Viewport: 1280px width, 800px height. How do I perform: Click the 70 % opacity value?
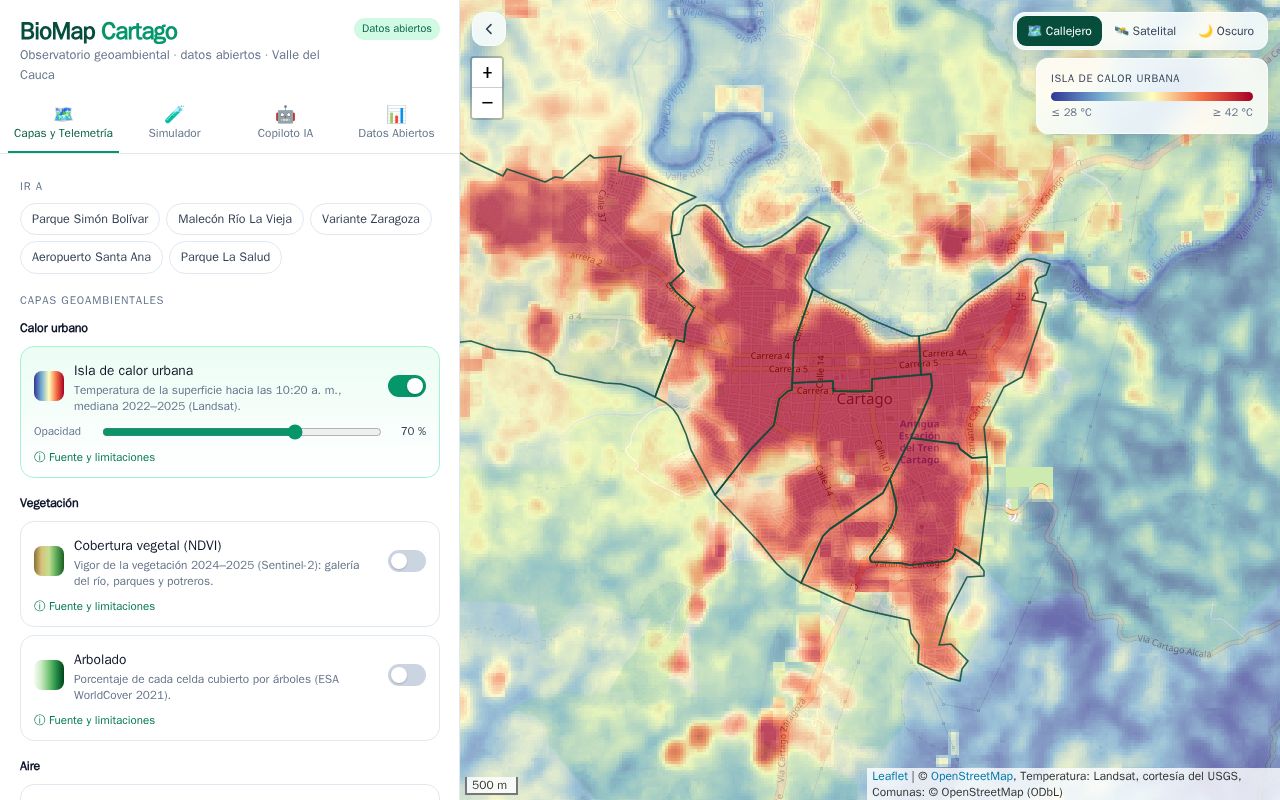(x=413, y=432)
